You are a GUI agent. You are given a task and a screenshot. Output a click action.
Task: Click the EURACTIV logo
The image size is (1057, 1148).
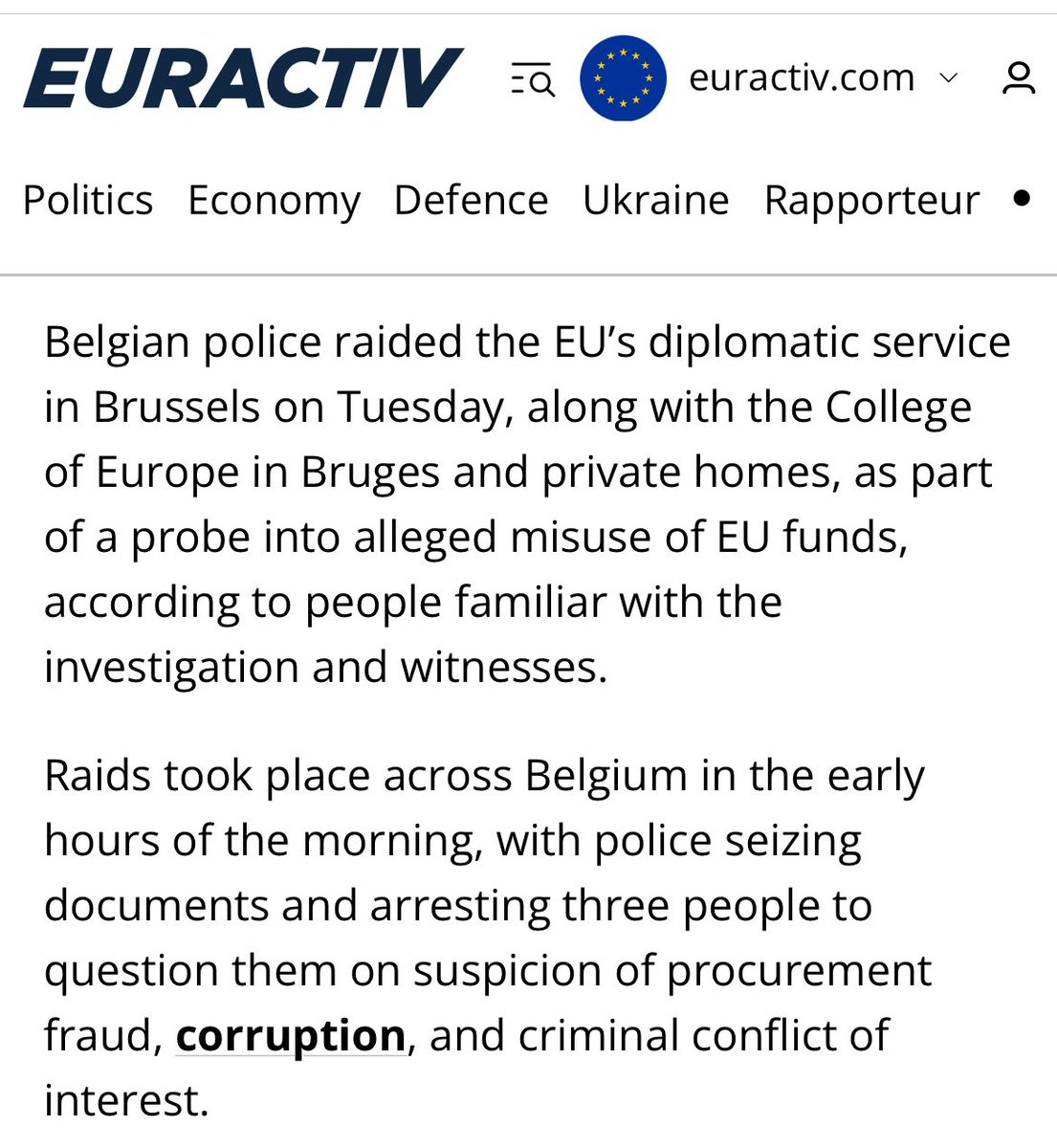point(243,78)
